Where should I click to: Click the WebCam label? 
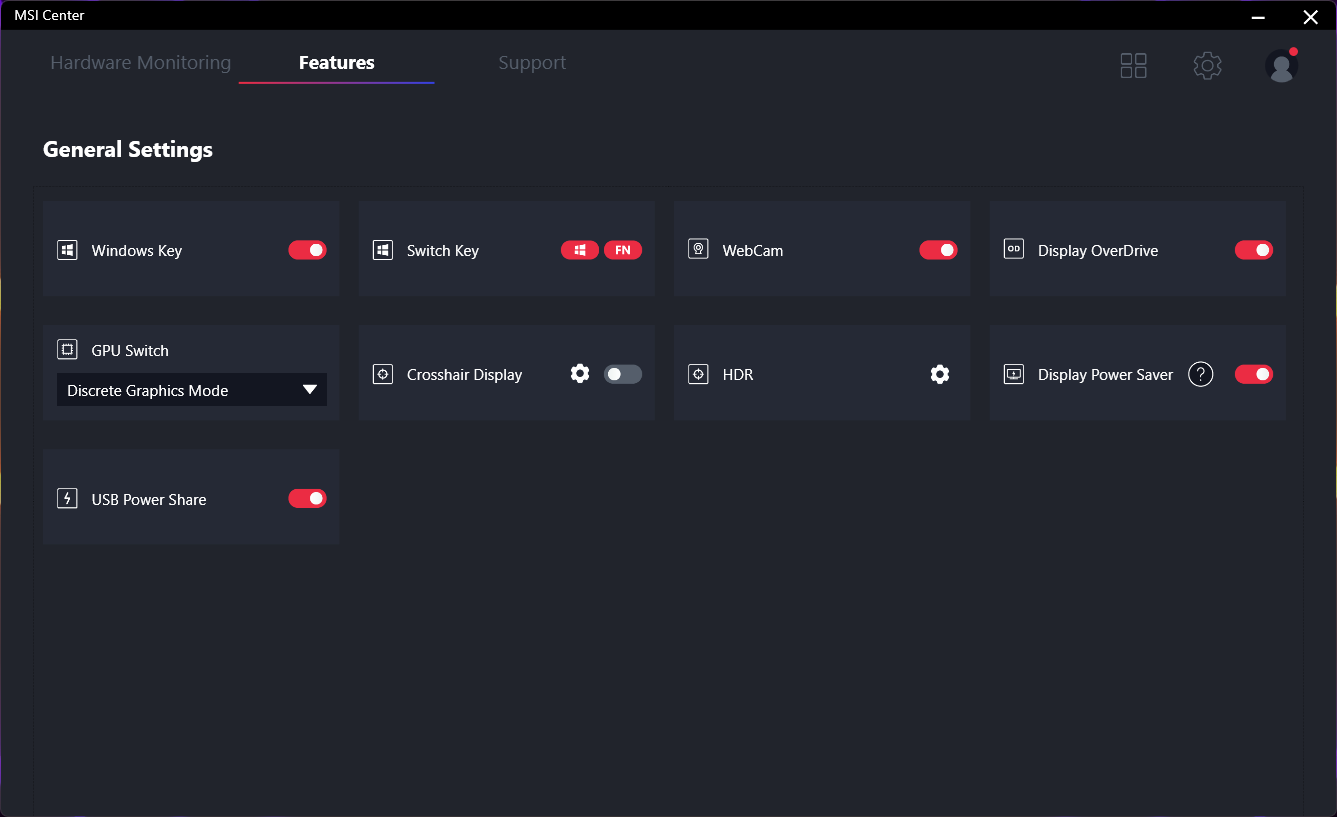click(x=753, y=251)
